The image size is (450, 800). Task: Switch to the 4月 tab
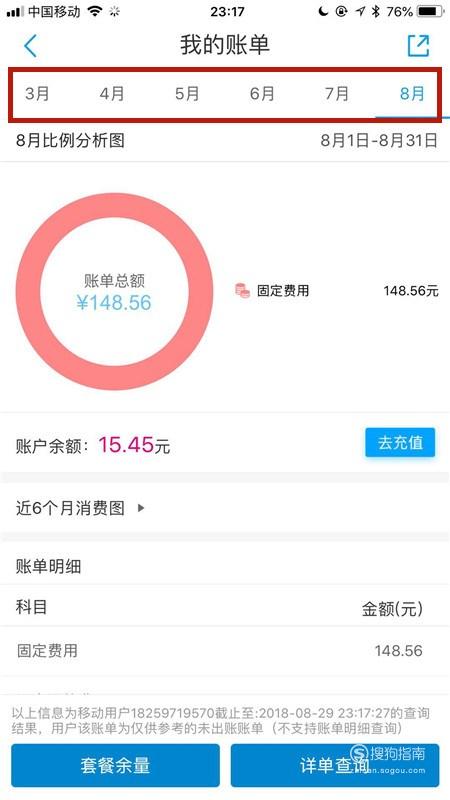[x=112, y=94]
